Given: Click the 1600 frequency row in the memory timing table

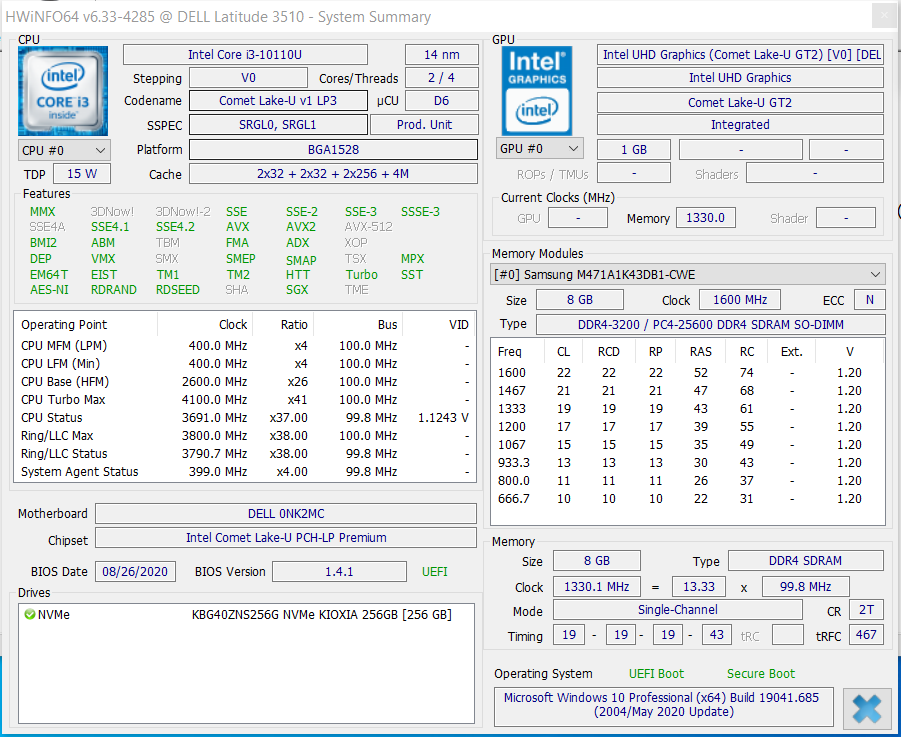Looking at the screenshot, I should coord(687,373).
